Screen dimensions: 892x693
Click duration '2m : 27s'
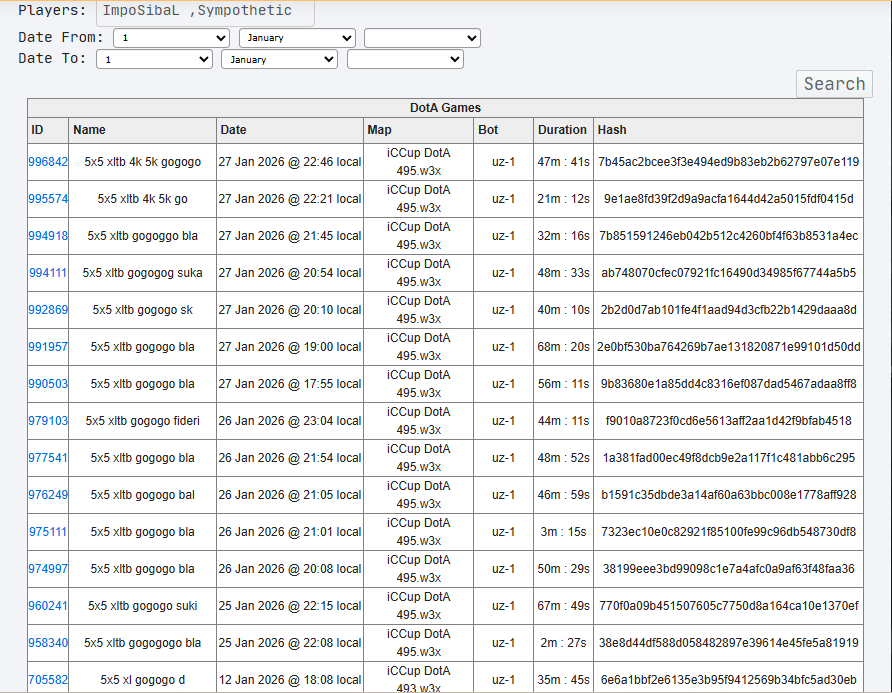[563, 643]
